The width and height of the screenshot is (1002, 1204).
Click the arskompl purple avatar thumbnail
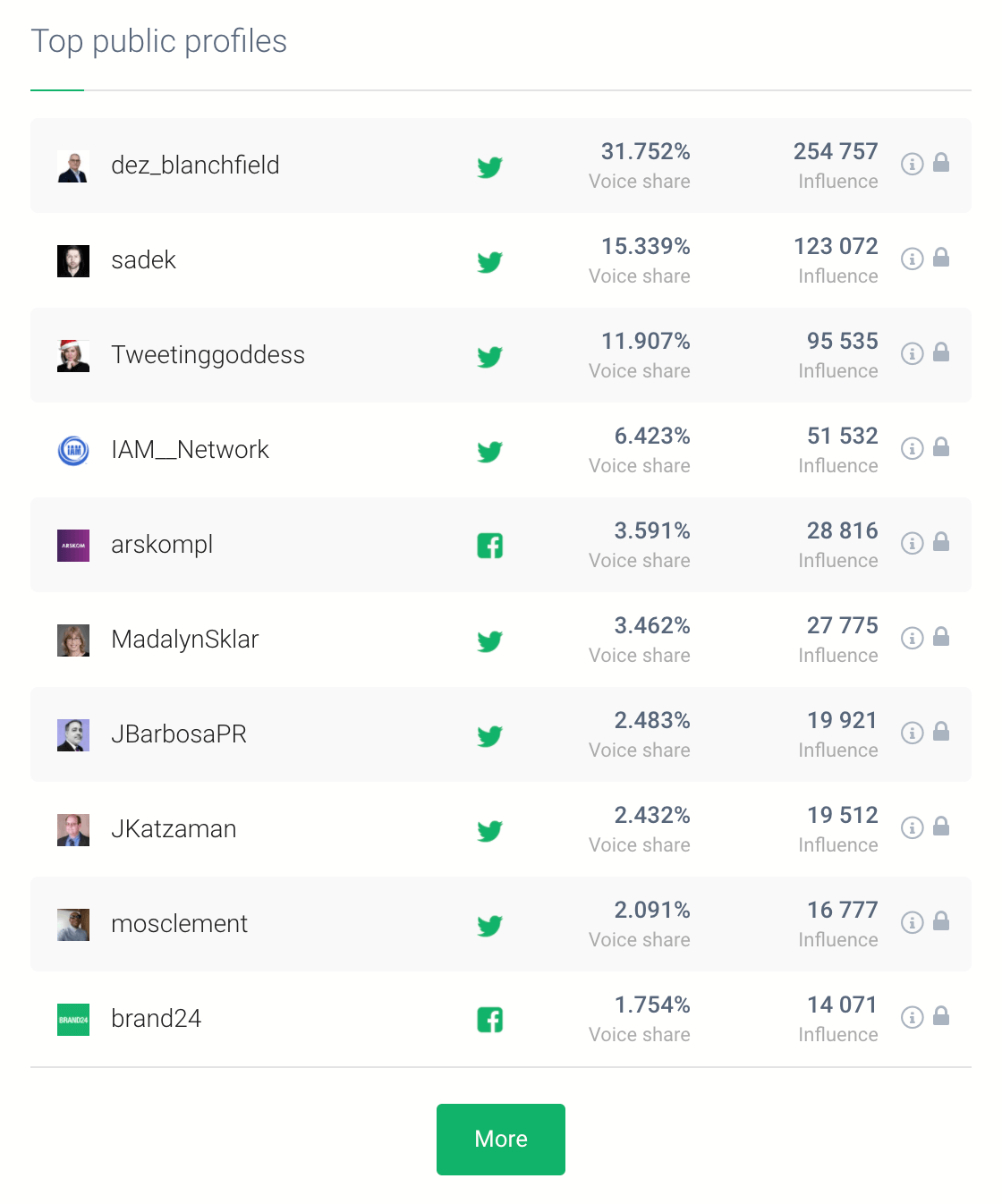point(73,546)
